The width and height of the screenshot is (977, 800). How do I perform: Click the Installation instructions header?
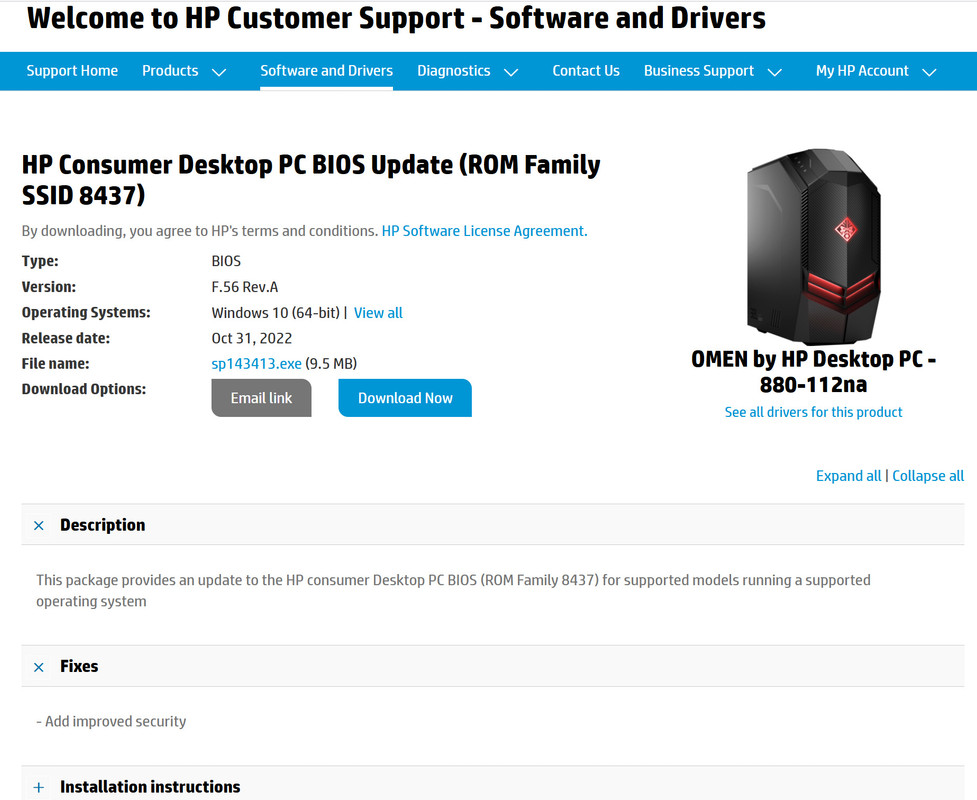point(492,784)
